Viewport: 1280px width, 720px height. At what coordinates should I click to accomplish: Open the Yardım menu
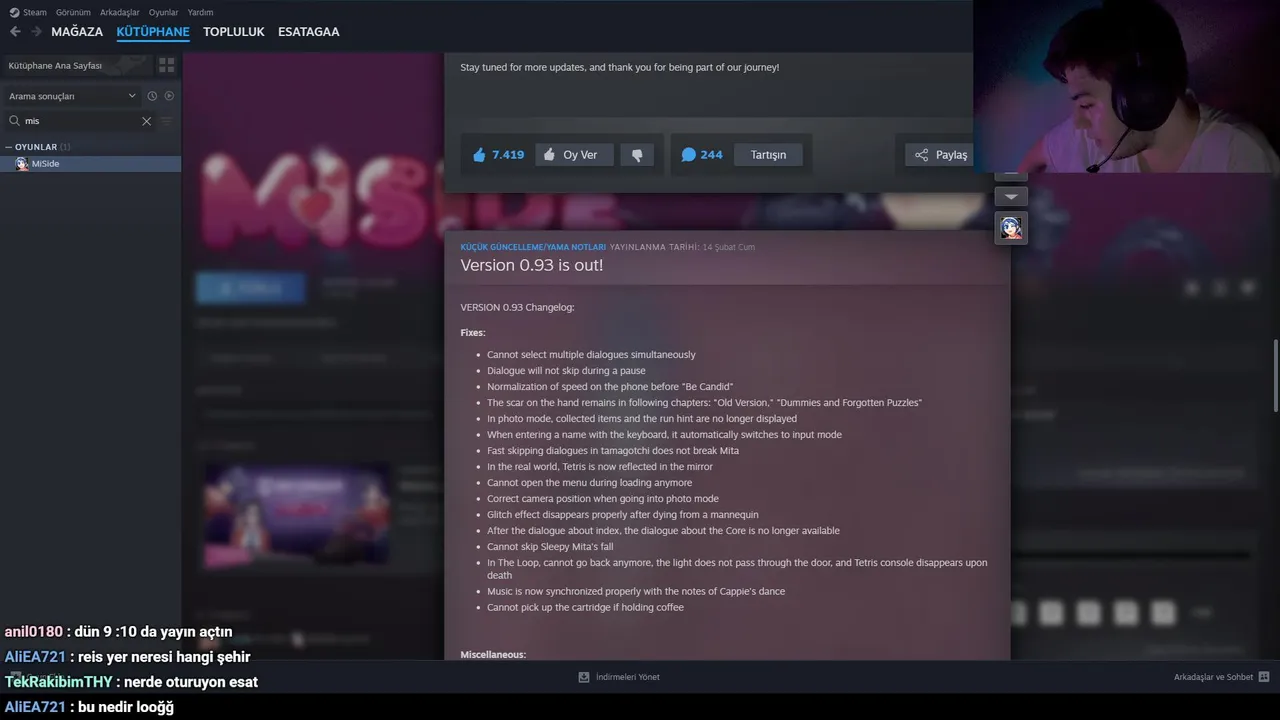(200, 12)
